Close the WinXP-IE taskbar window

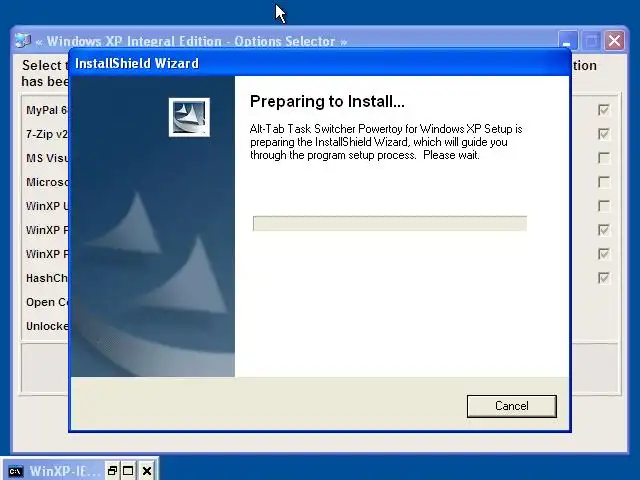tap(147, 471)
